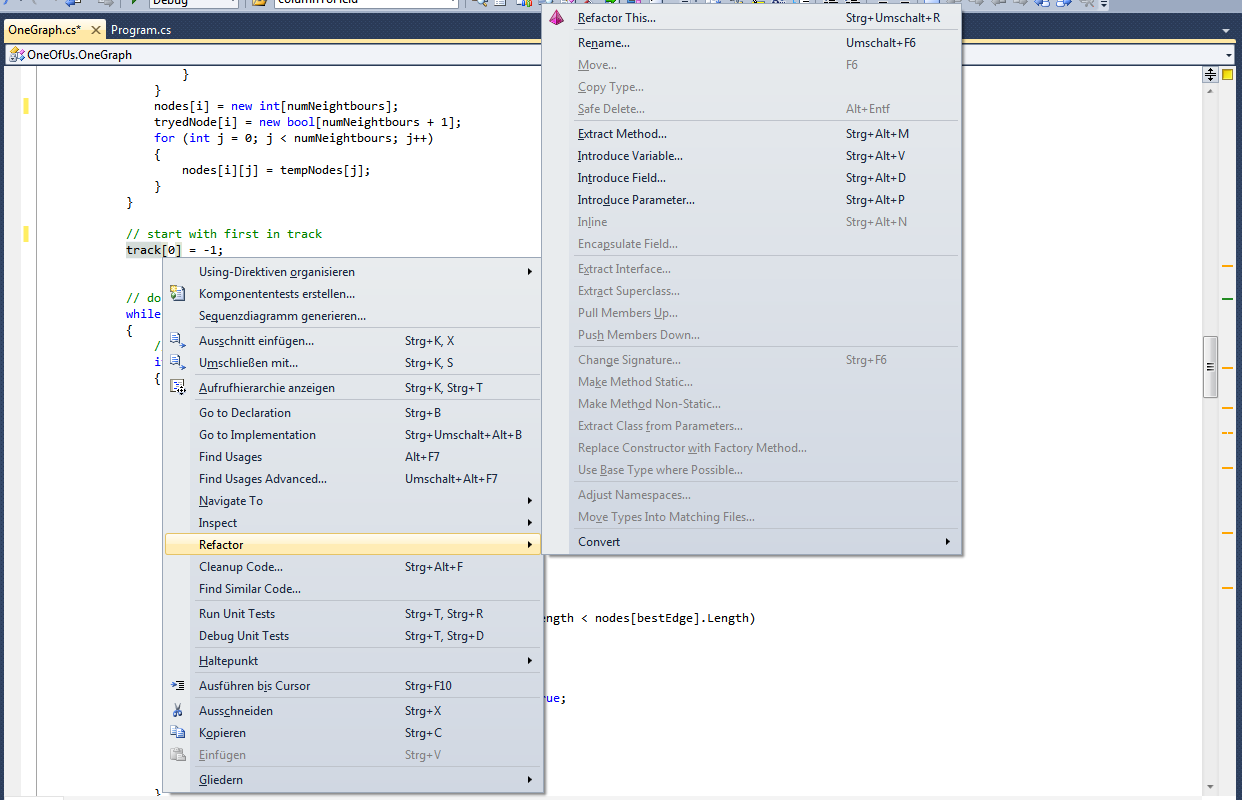Click the yellow marker square at top right

click(x=1228, y=74)
